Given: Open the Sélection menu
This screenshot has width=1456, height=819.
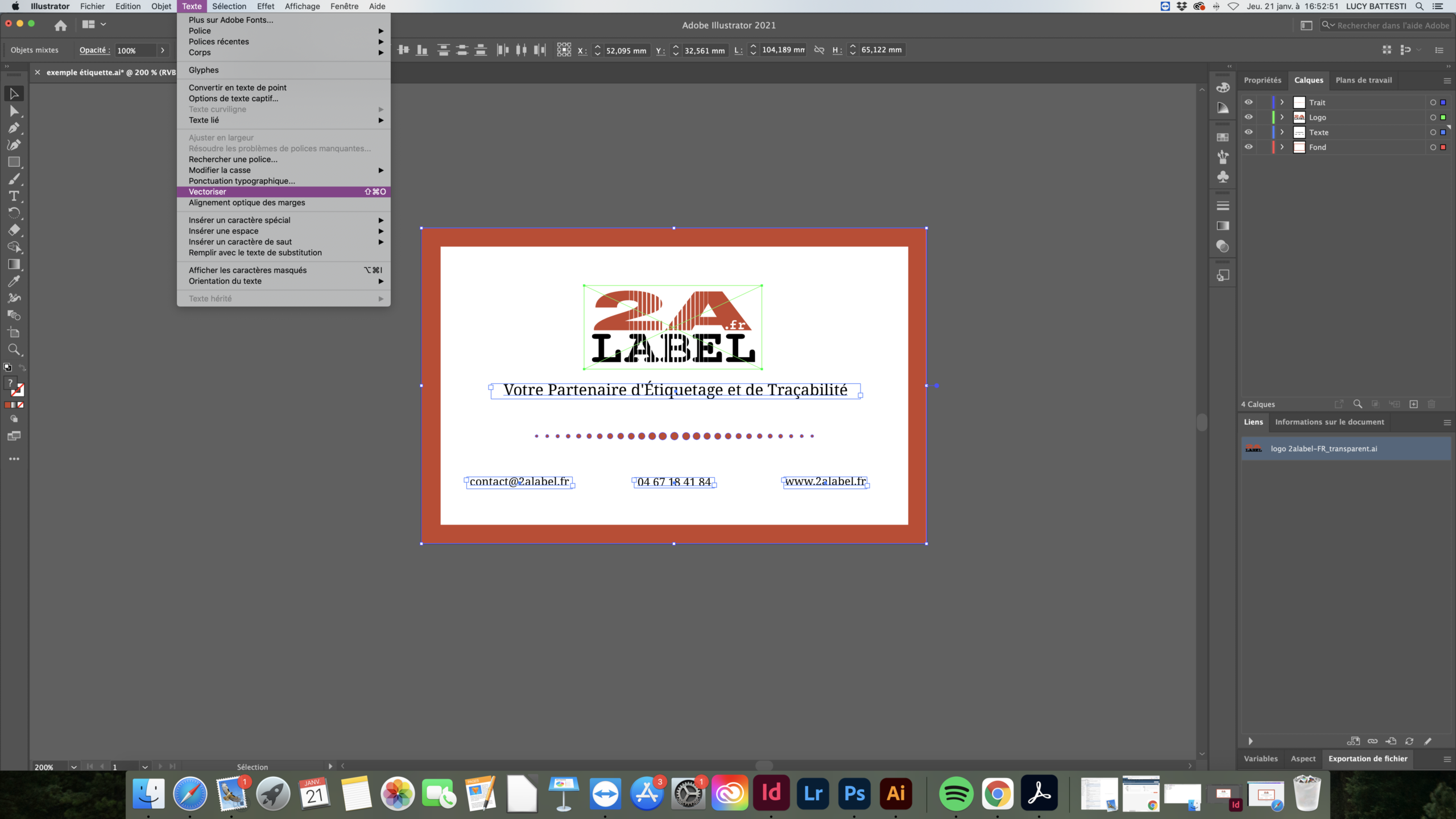Looking at the screenshot, I should pyautogui.click(x=229, y=6).
